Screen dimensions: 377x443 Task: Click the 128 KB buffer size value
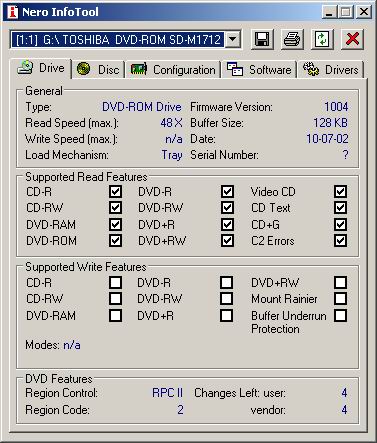(x=330, y=123)
